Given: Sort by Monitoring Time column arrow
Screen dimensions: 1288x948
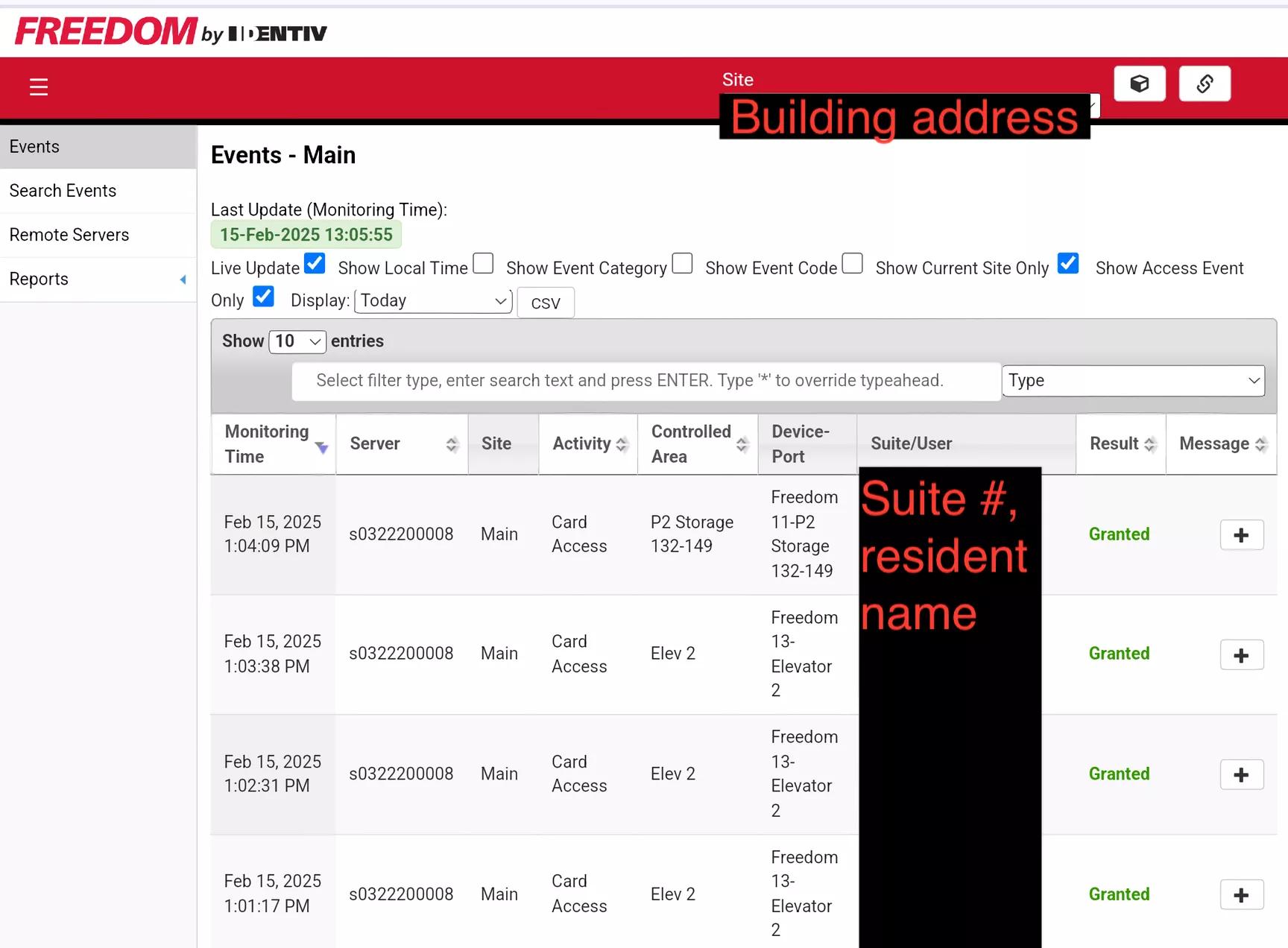Looking at the screenshot, I should (321, 447).
